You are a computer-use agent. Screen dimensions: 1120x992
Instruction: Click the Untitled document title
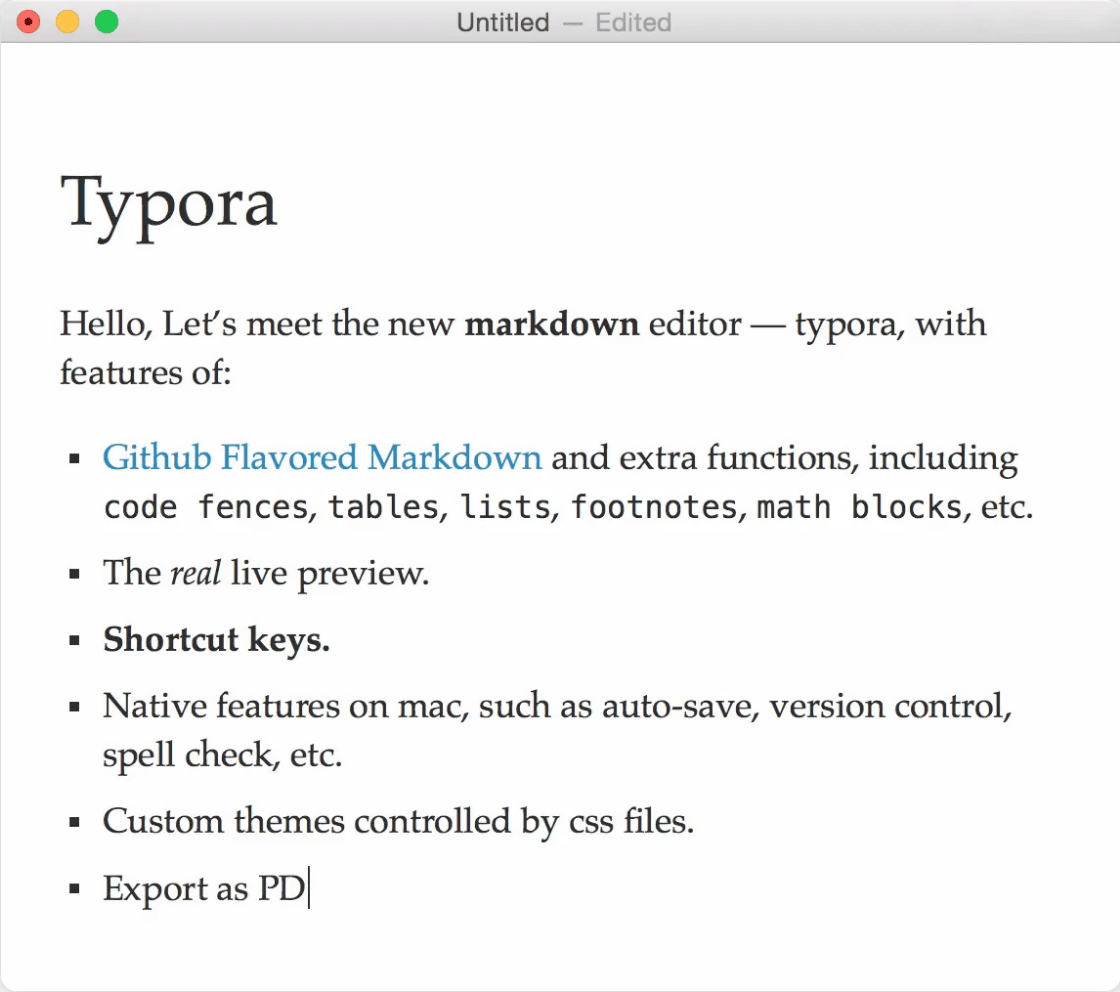(x=503, y=22)
